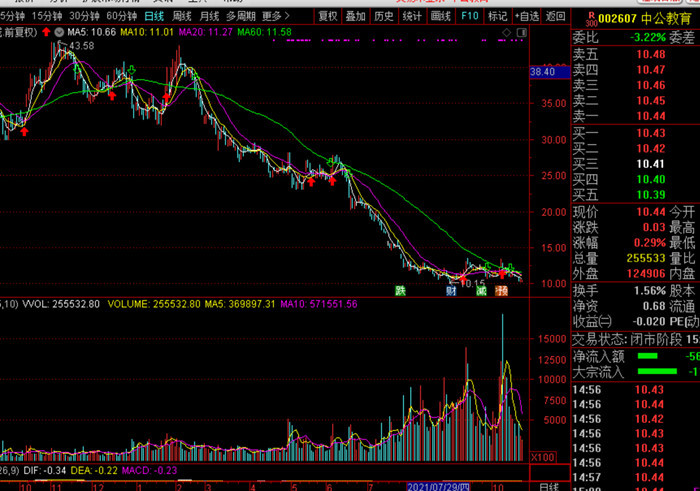Open the 返回 back dropdown
This screenshot has width=700, height=491.
557,16
